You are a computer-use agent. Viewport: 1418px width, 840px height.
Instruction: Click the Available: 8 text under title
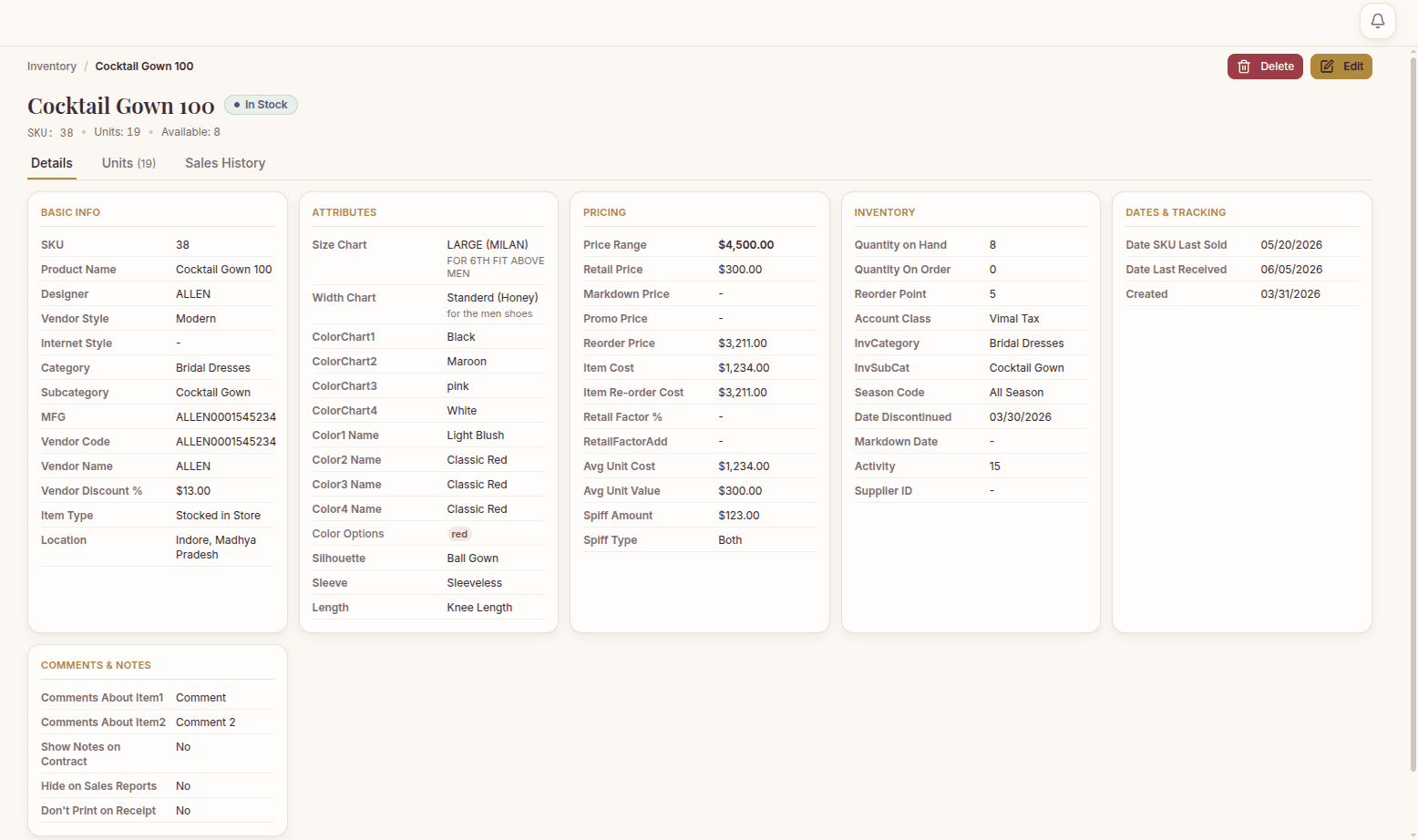tap(190, 132)
